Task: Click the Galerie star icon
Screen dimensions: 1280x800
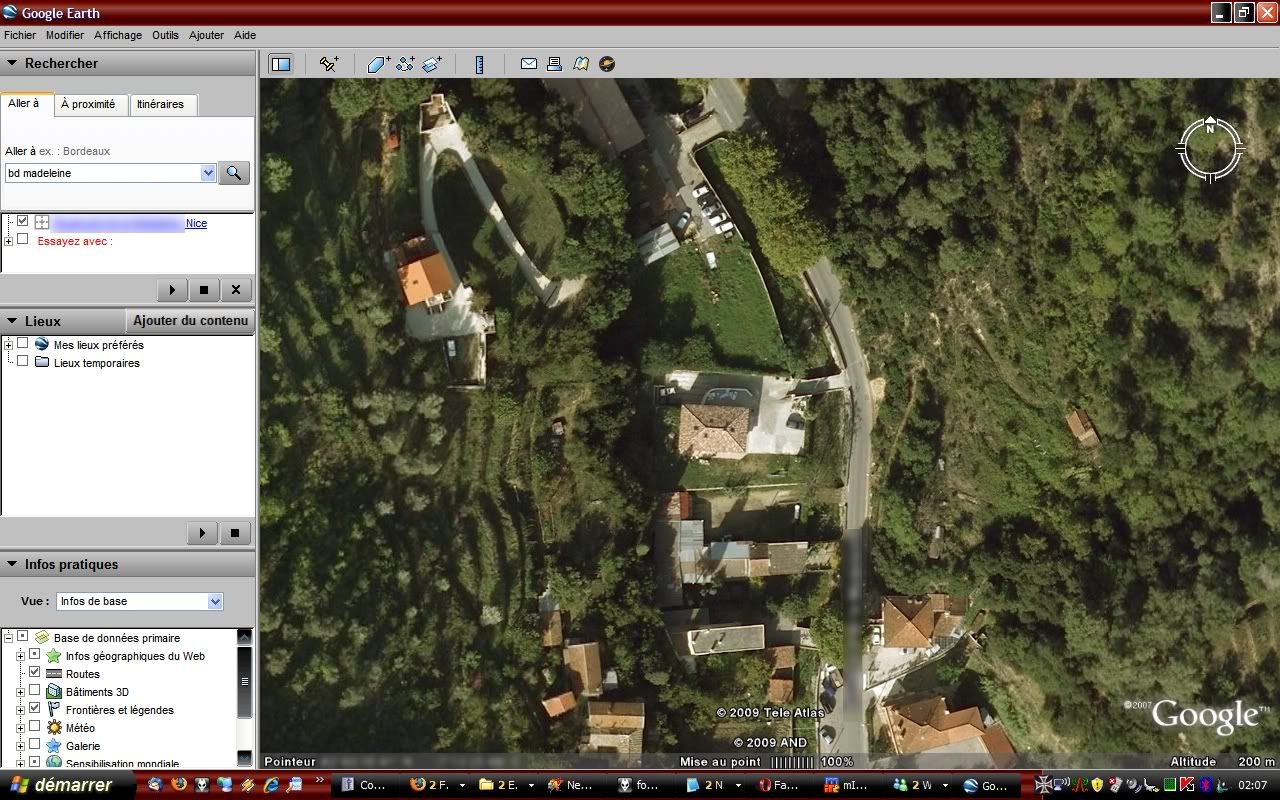Action: [x=54, y=746]
